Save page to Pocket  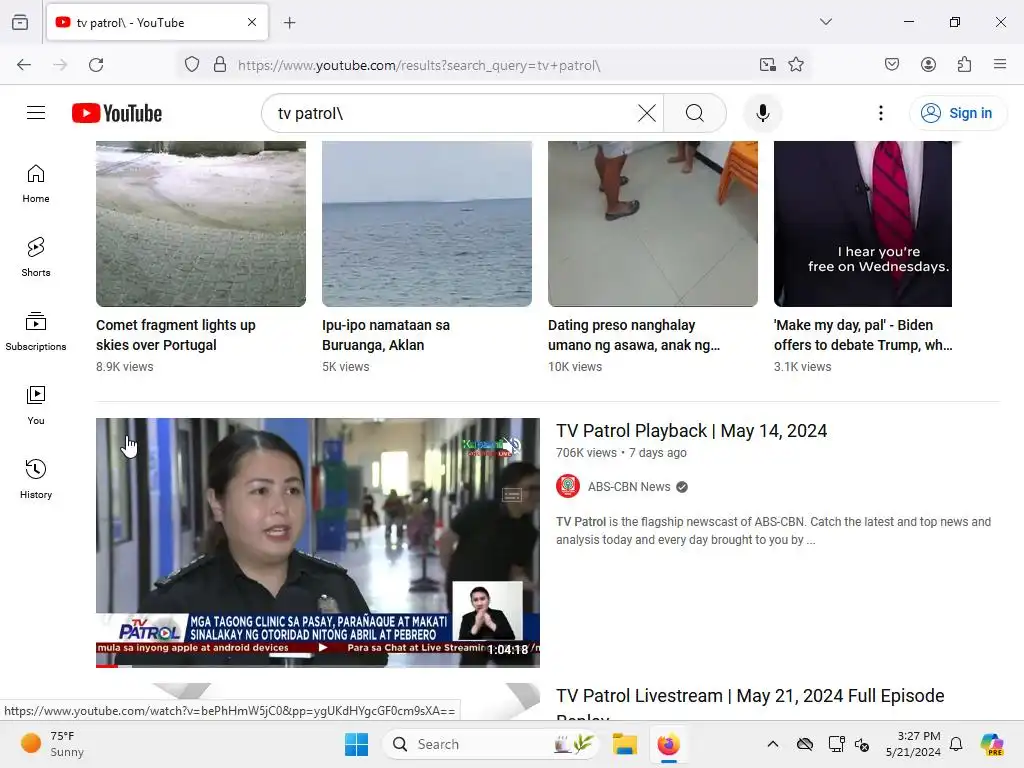click(x=891, y=65)
